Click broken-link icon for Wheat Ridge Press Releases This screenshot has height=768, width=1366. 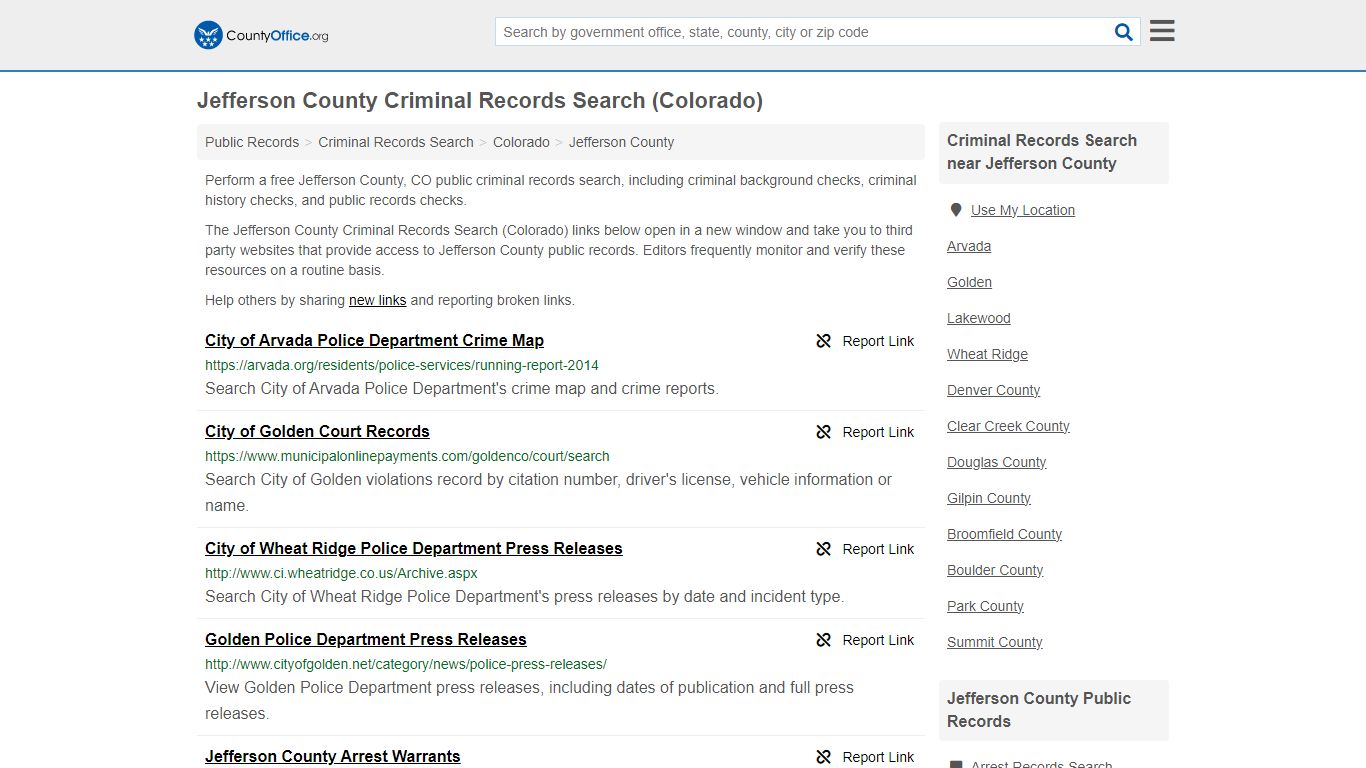pyautogui.click(x=824, y=549)
